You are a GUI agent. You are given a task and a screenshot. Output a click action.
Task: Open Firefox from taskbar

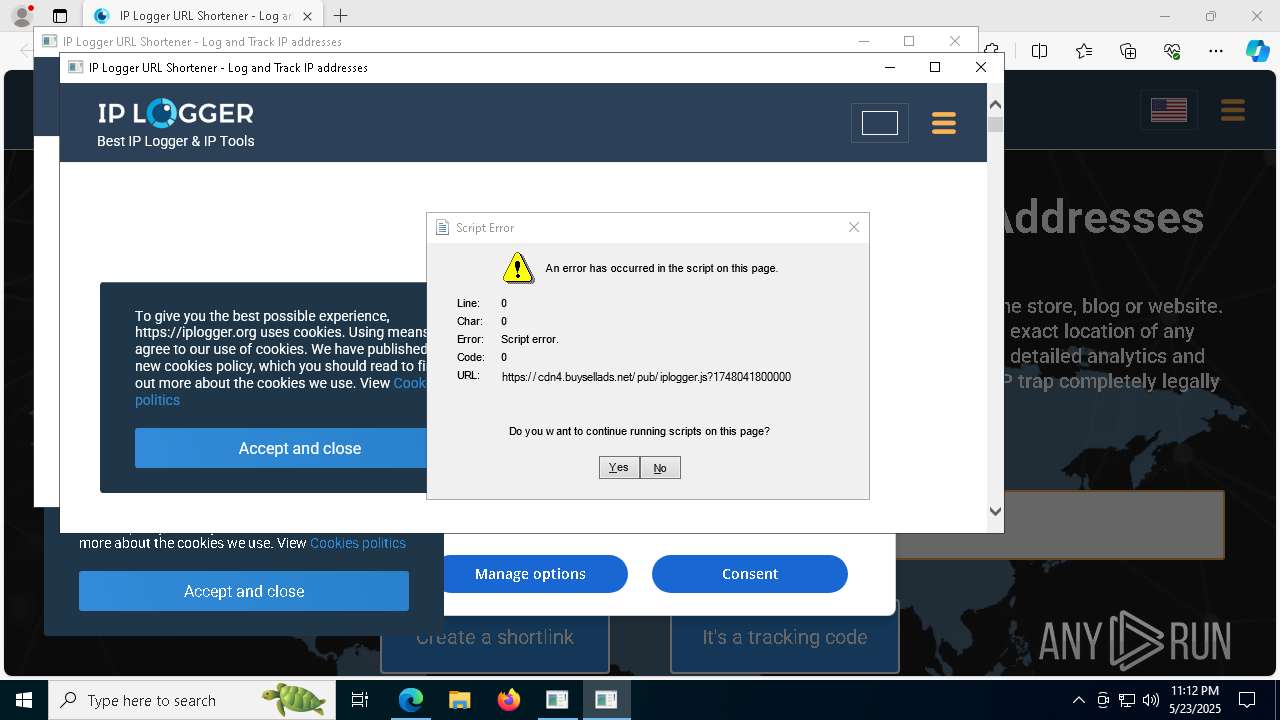pyautogui.click(x=509, y=700)
